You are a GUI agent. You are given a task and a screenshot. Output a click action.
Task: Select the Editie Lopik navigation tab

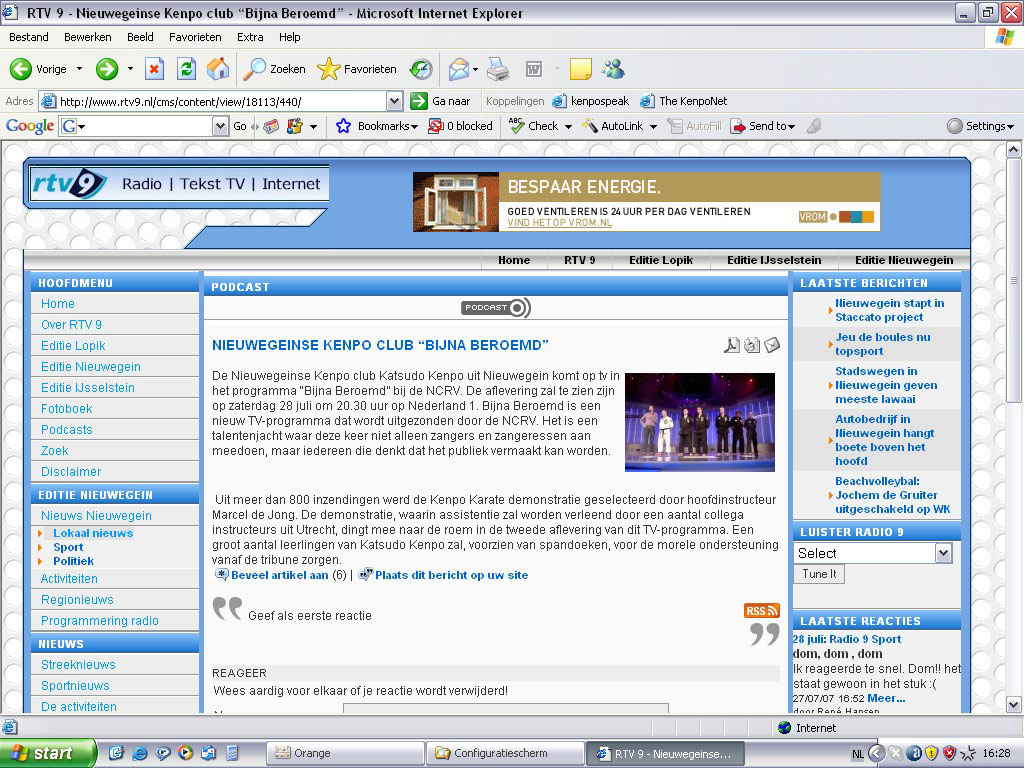[x=660, y=260]
